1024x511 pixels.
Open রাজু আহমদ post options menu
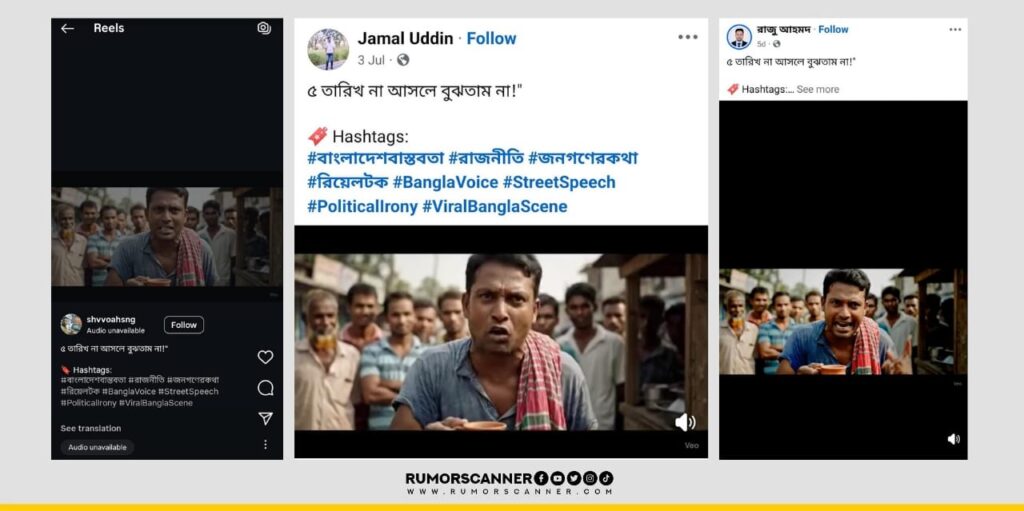(955, 29)
